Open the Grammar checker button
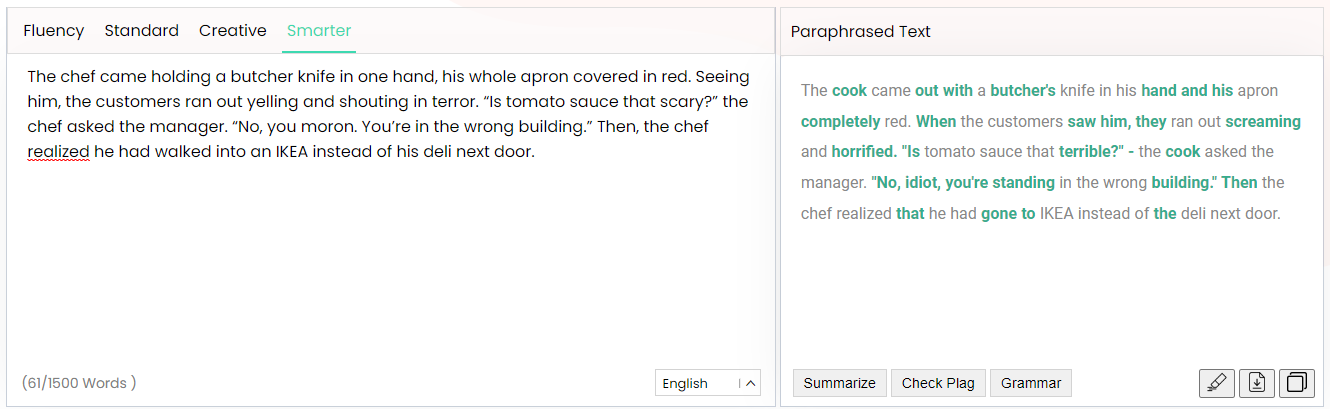Viewport: 1330px width, 409px height. click(x=1031, y=383)
